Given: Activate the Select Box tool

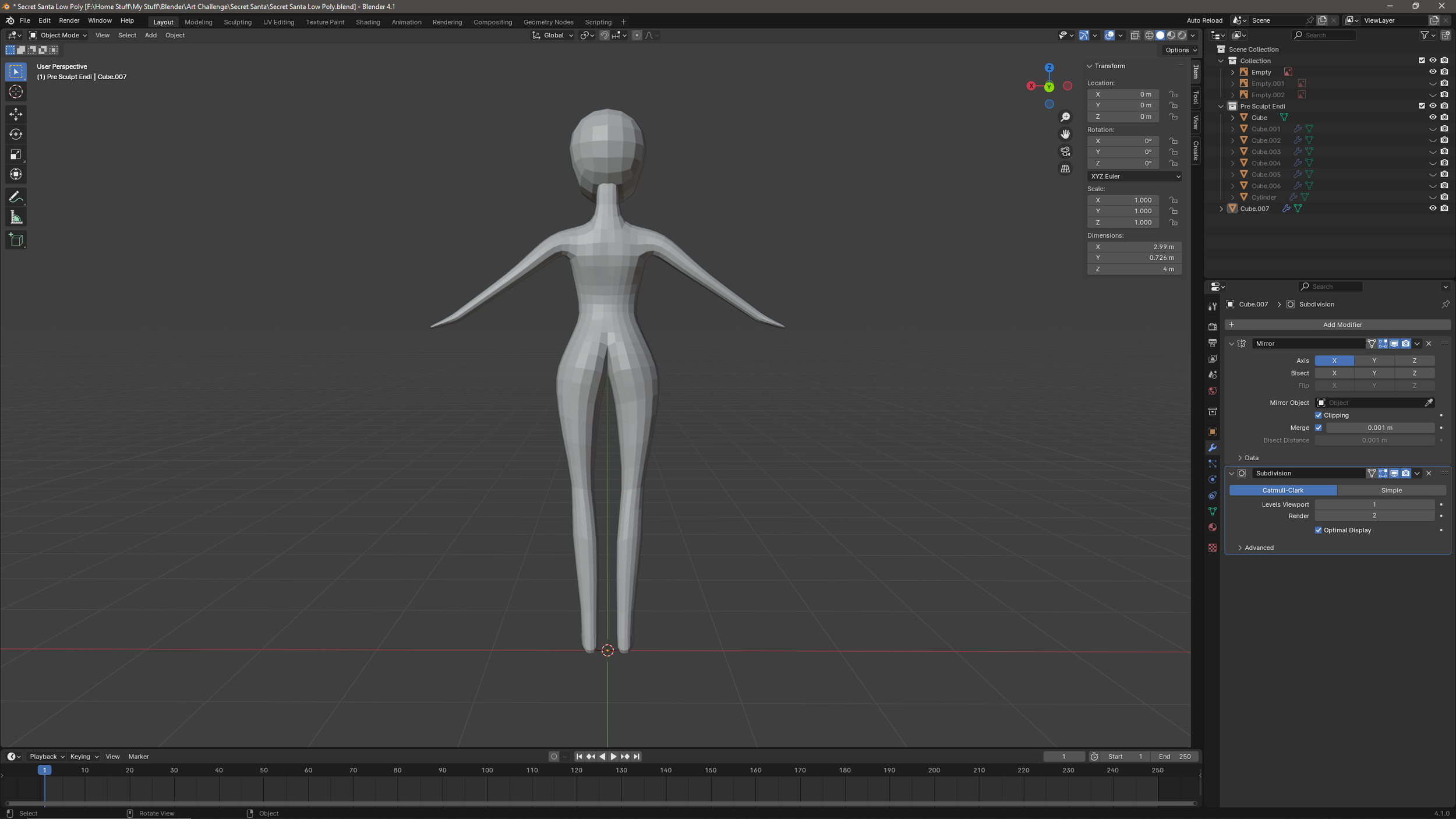Looking at the screenshot, I should 16,72.
